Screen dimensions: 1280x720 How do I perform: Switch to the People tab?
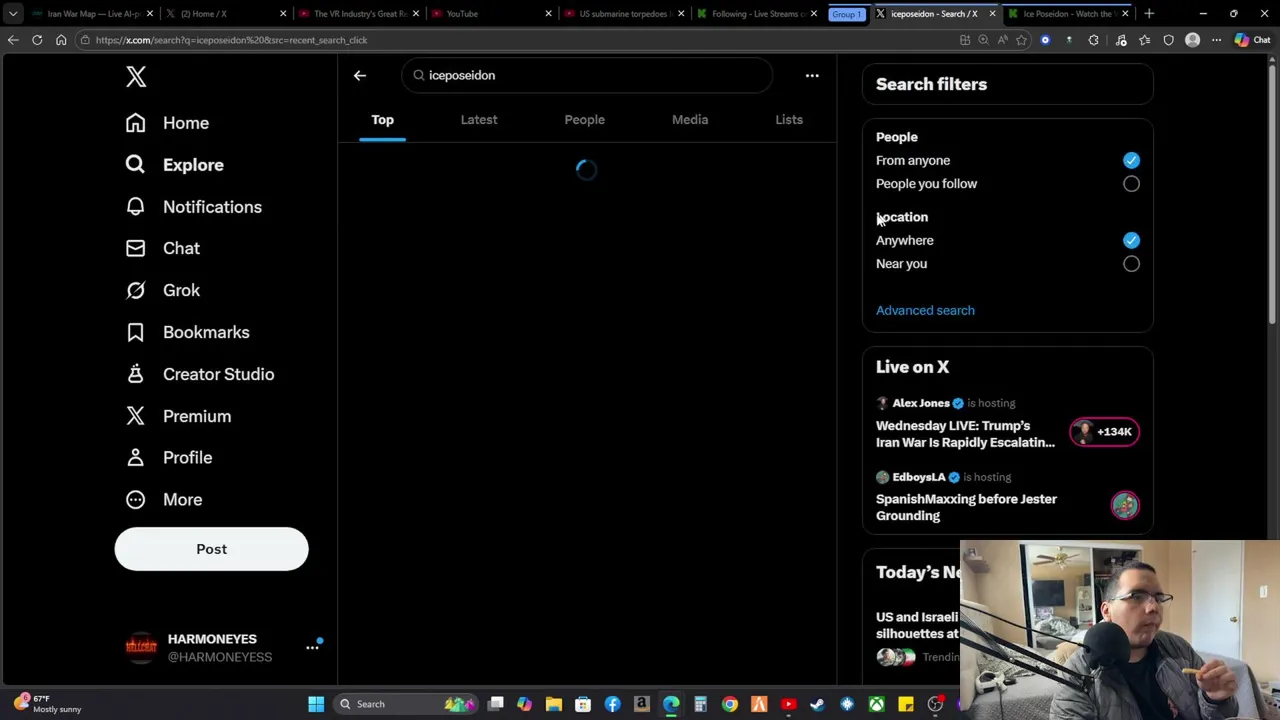584,120
